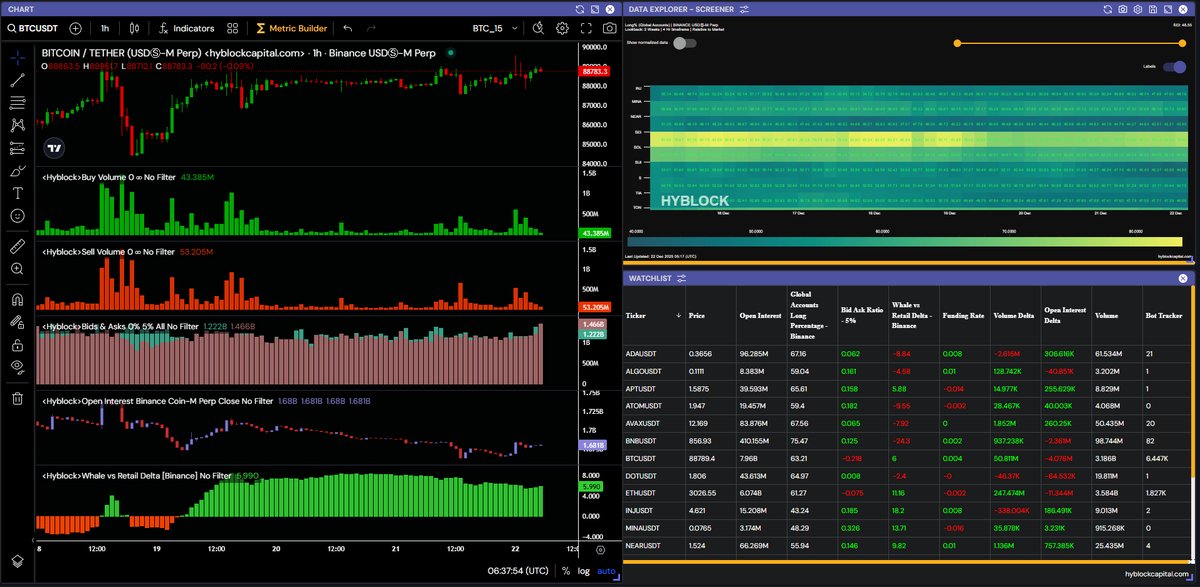Sort watchlist by Price column header
Screen dimensions: 1200x587
click(x=697, y=315)
